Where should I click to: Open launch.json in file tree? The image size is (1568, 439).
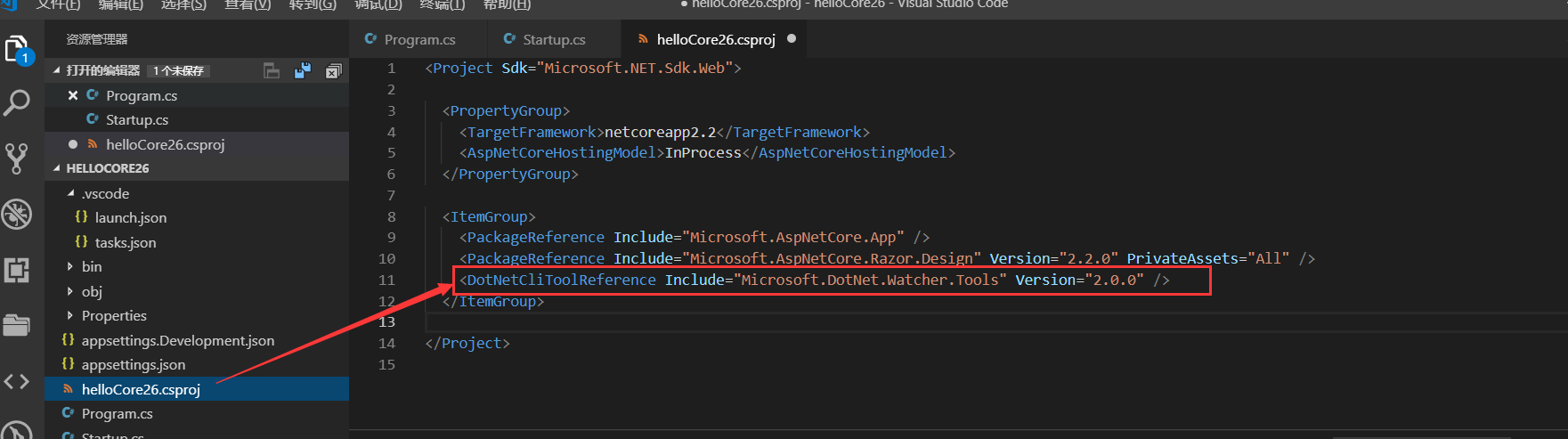tap(130, 217)
